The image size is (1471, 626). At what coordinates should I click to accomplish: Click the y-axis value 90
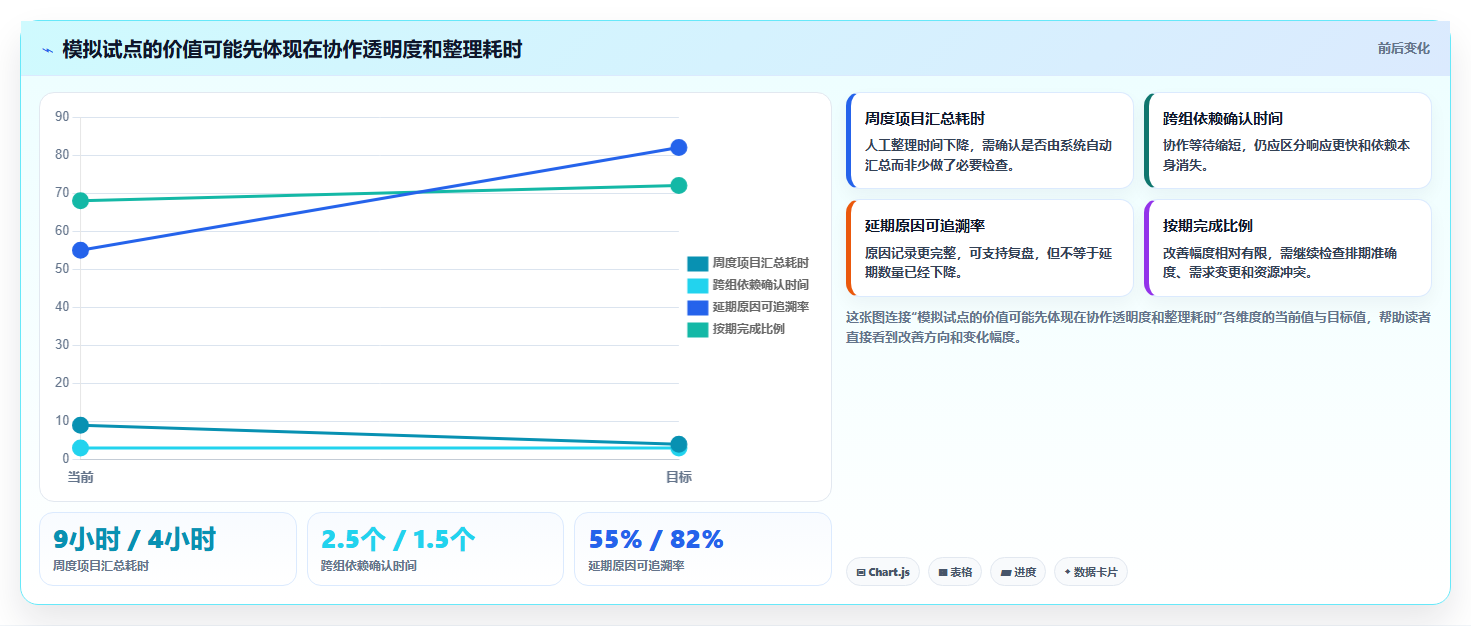(x=62, y=117)
